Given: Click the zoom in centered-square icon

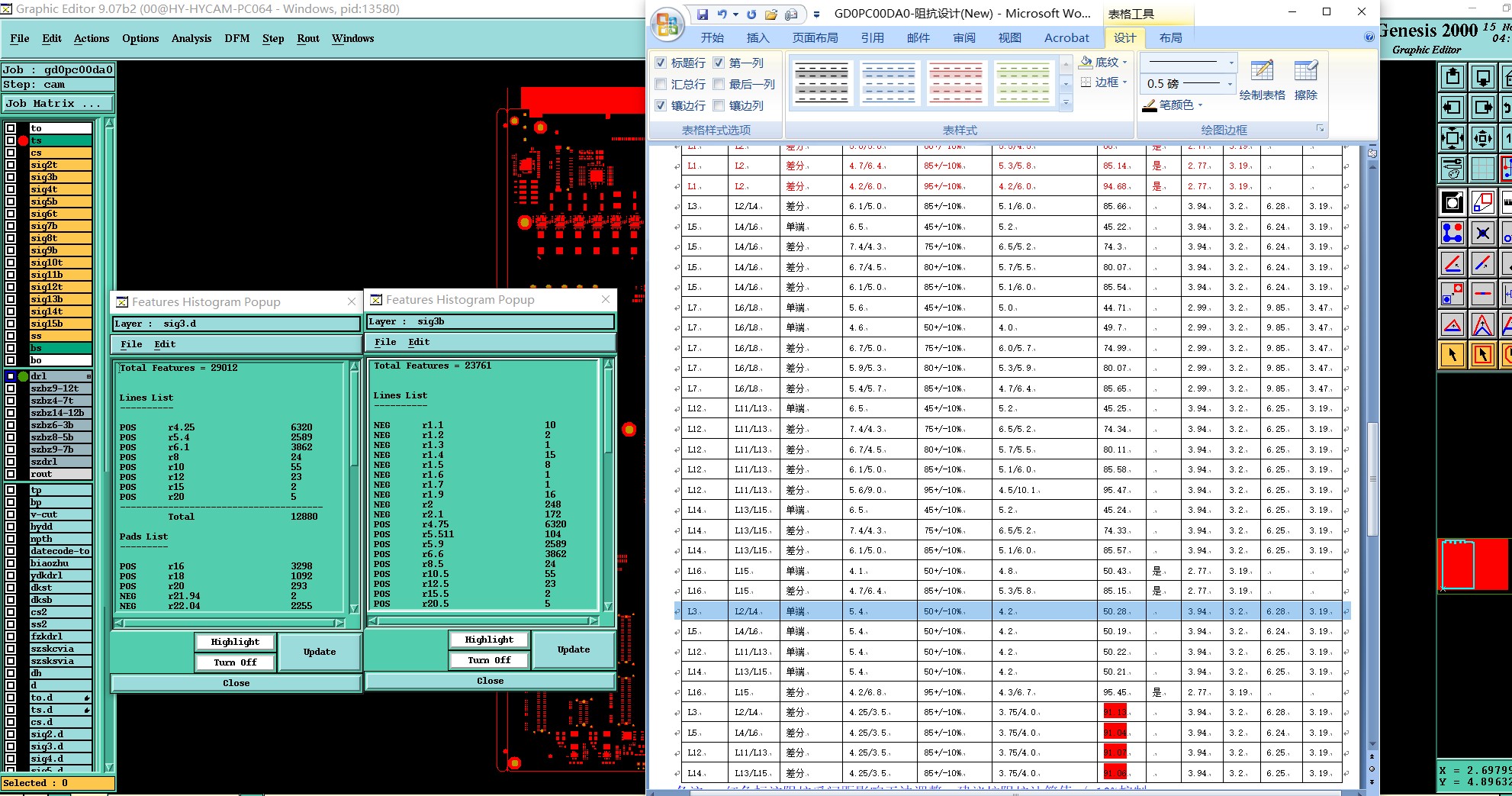Looking at the screenshot, I should click(1482, 138).
